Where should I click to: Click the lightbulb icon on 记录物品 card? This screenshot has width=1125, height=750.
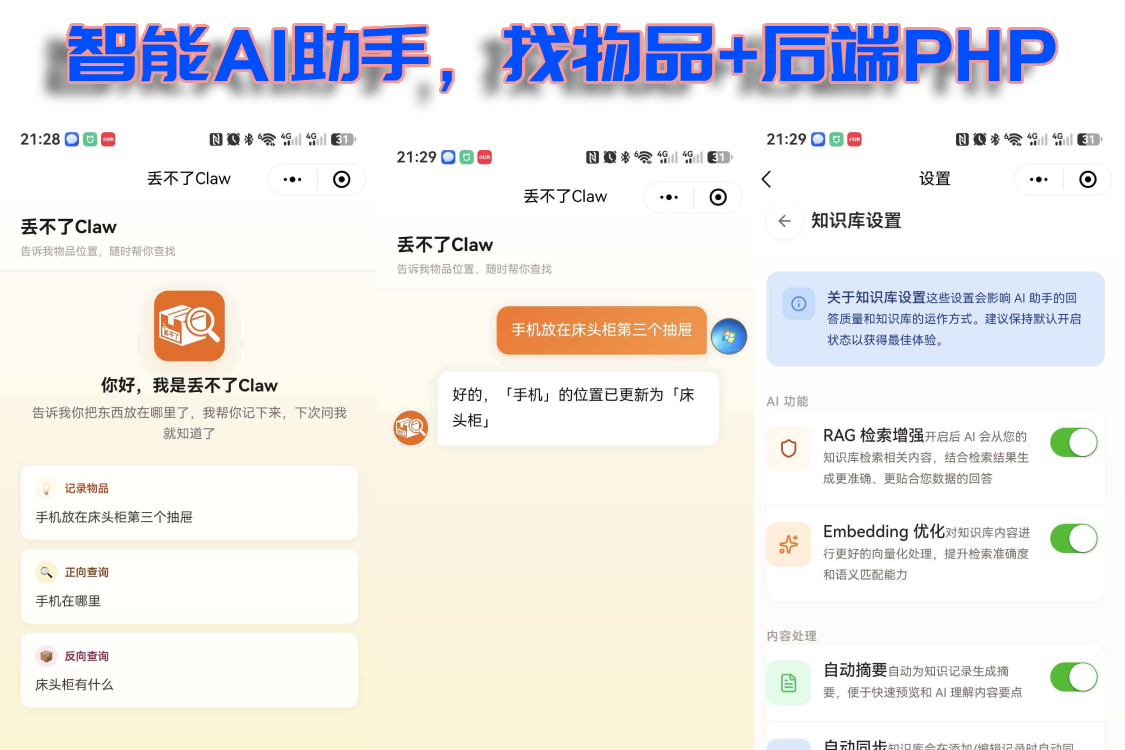46,489
